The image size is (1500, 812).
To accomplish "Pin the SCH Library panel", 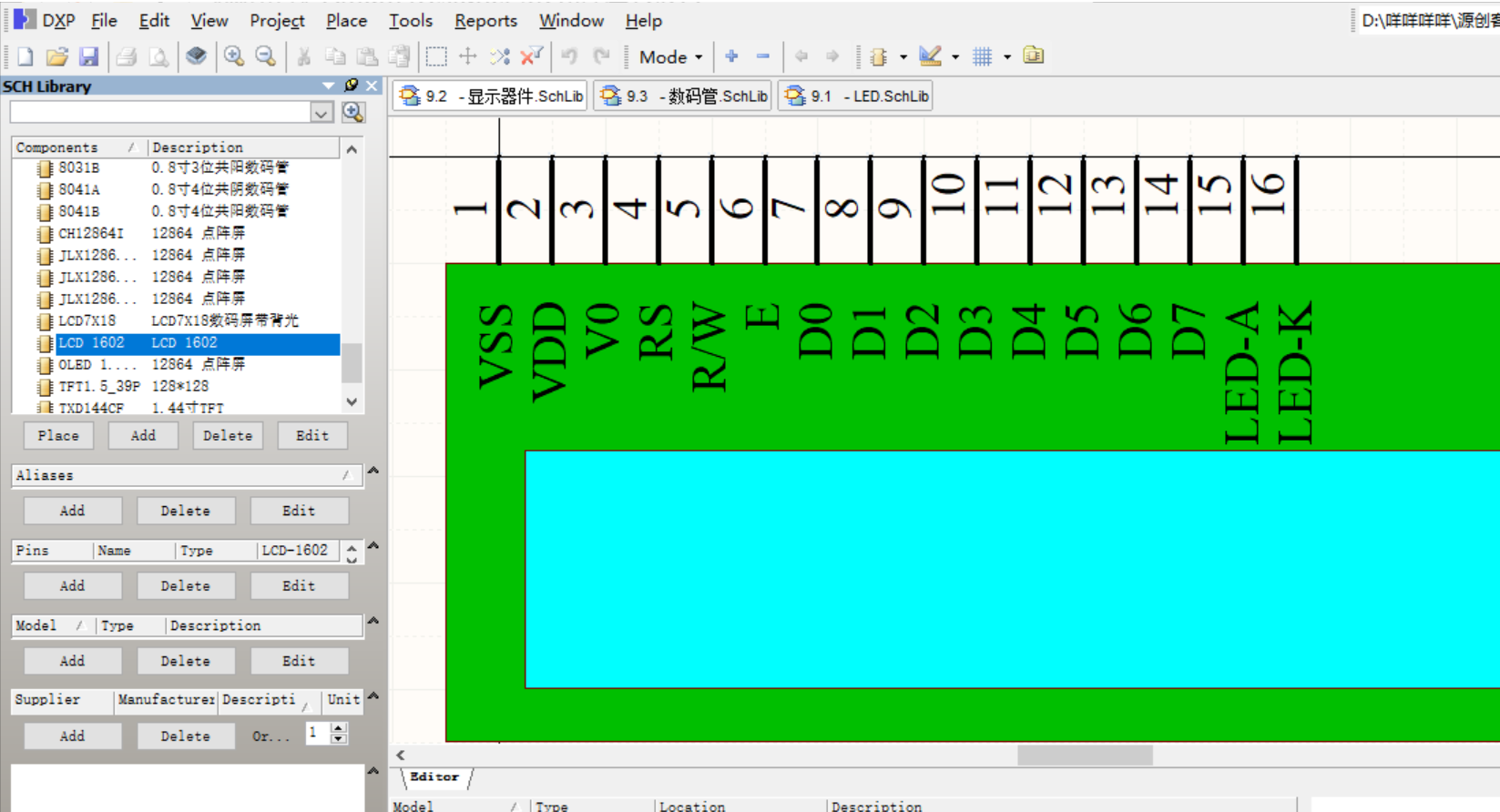I will click(352, 86).
